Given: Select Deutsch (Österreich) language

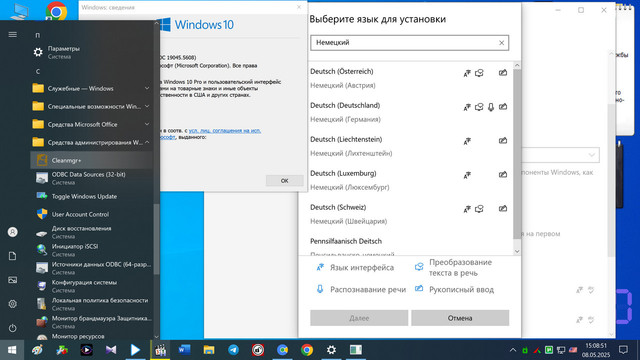Looking at the screenshot, I should [409, 78].
